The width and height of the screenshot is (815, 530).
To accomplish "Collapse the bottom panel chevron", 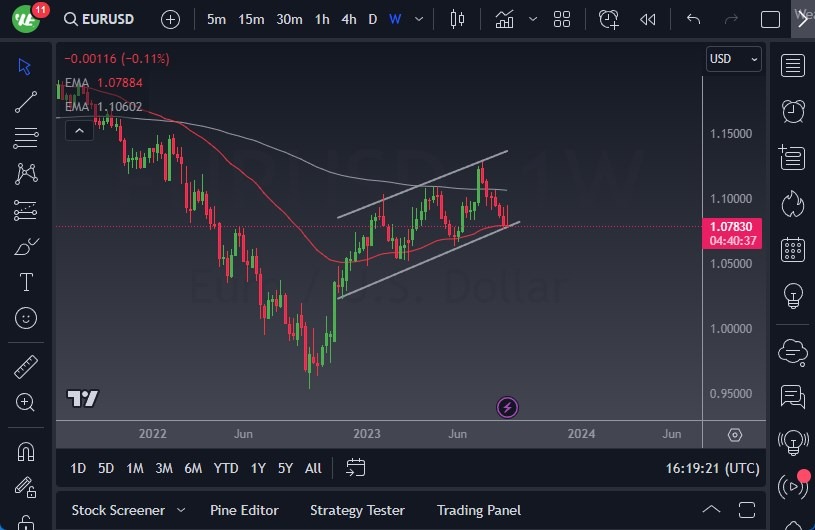I will point(711,510).
